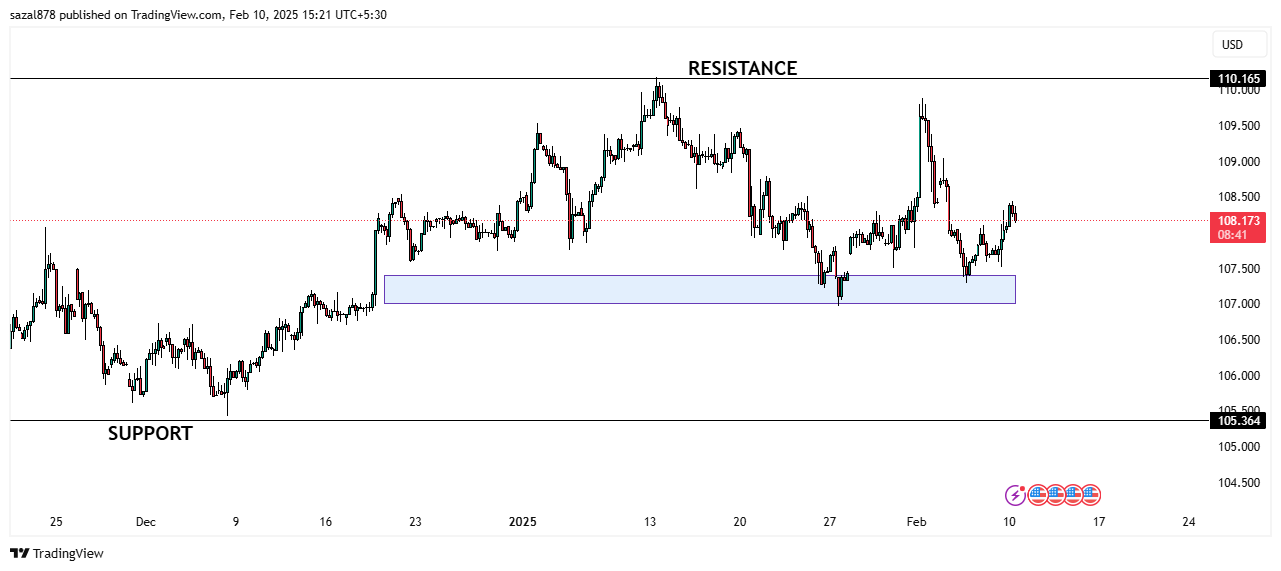The width and height of the screenshot is (1281, 571).
Task: Click the RESISTANCE text annotation
Action: click(x=742, y=68)
